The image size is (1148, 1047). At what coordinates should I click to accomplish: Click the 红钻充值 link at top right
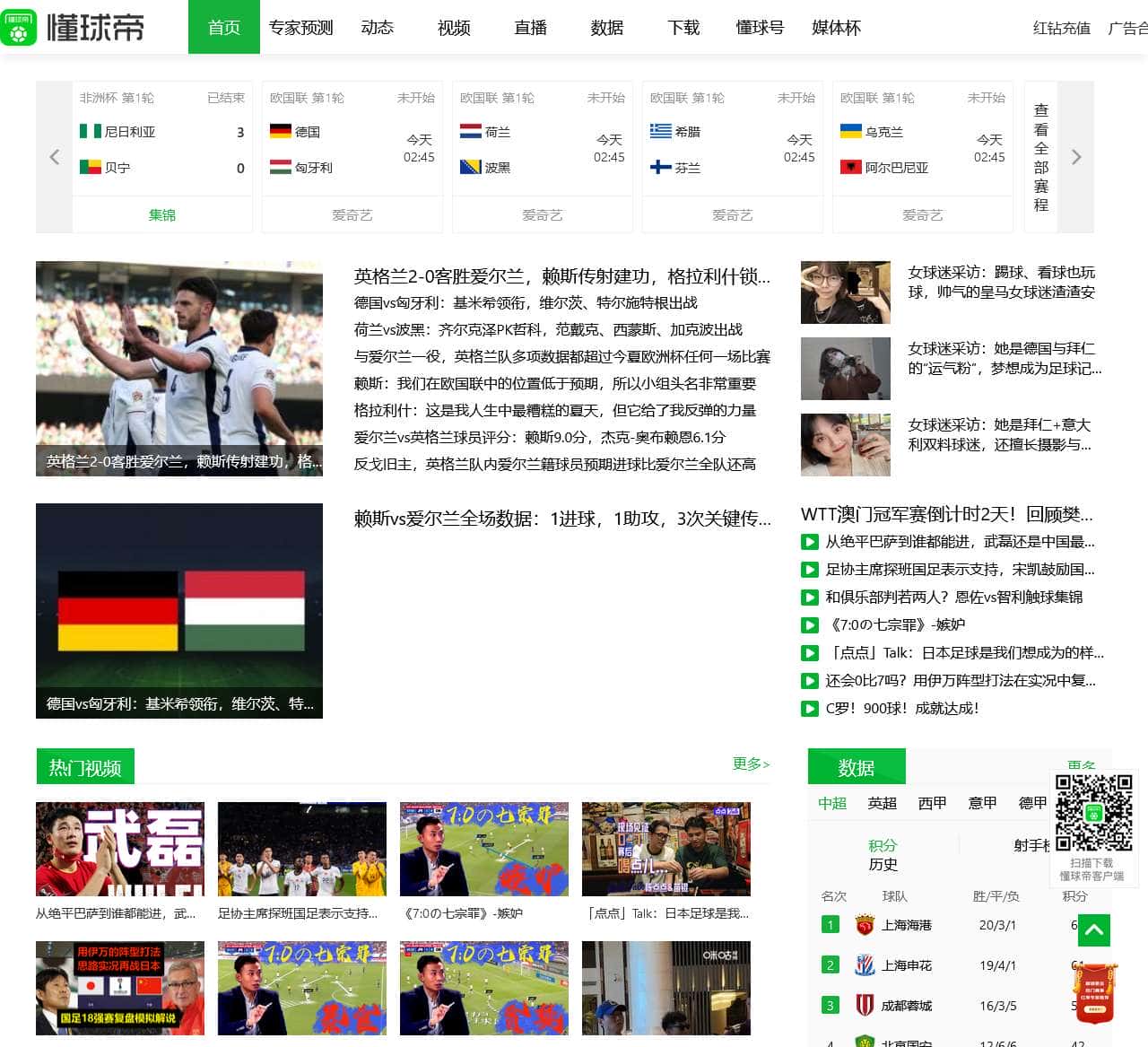[x=1060, y=30]
